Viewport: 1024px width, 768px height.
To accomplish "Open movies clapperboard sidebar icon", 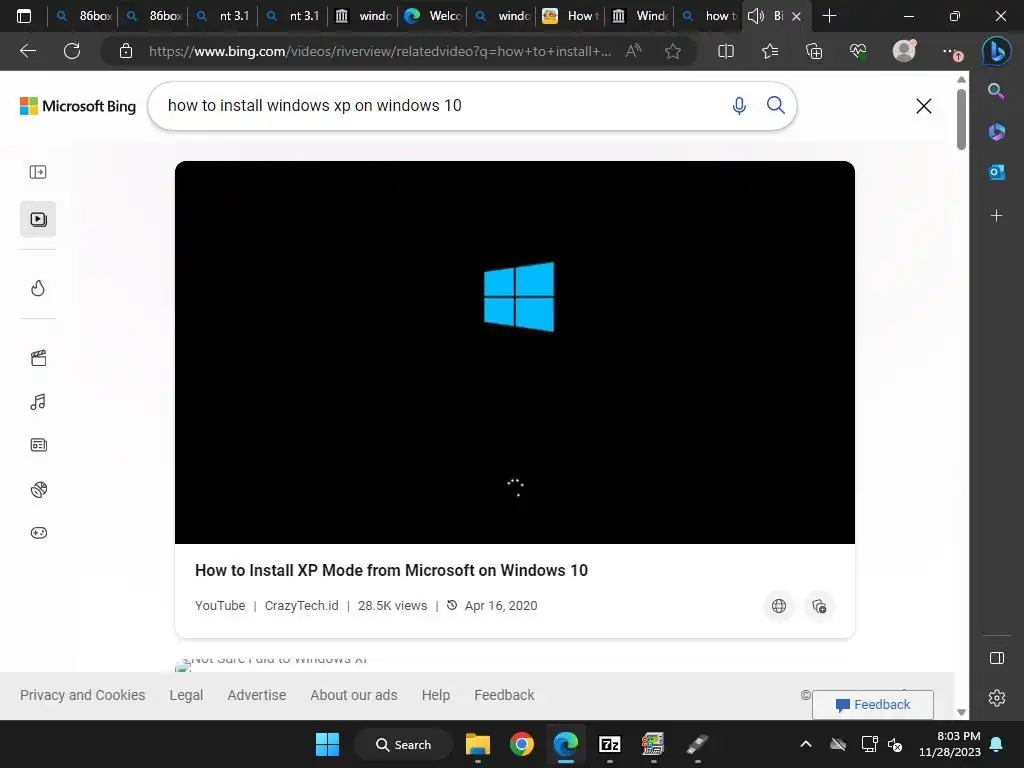I will 39,358.
